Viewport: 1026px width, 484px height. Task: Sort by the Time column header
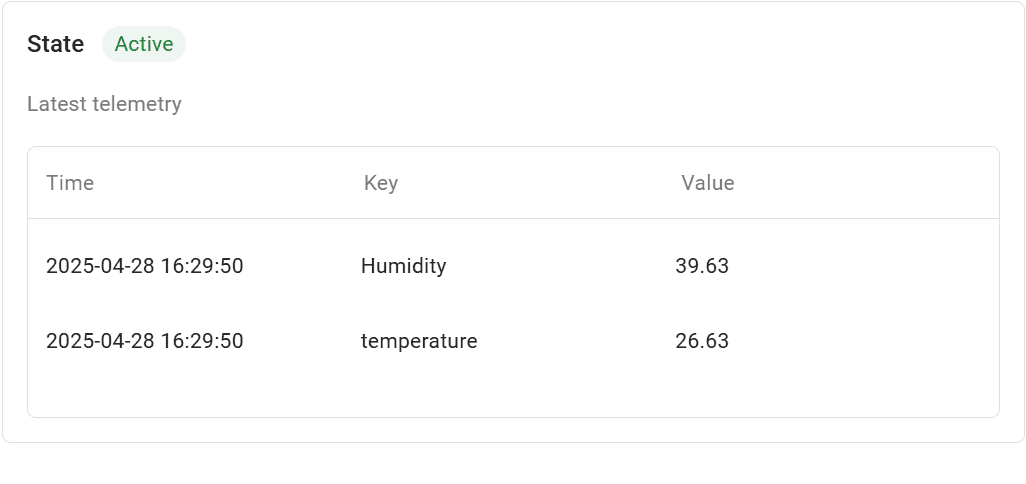click(x=70, y=183)
